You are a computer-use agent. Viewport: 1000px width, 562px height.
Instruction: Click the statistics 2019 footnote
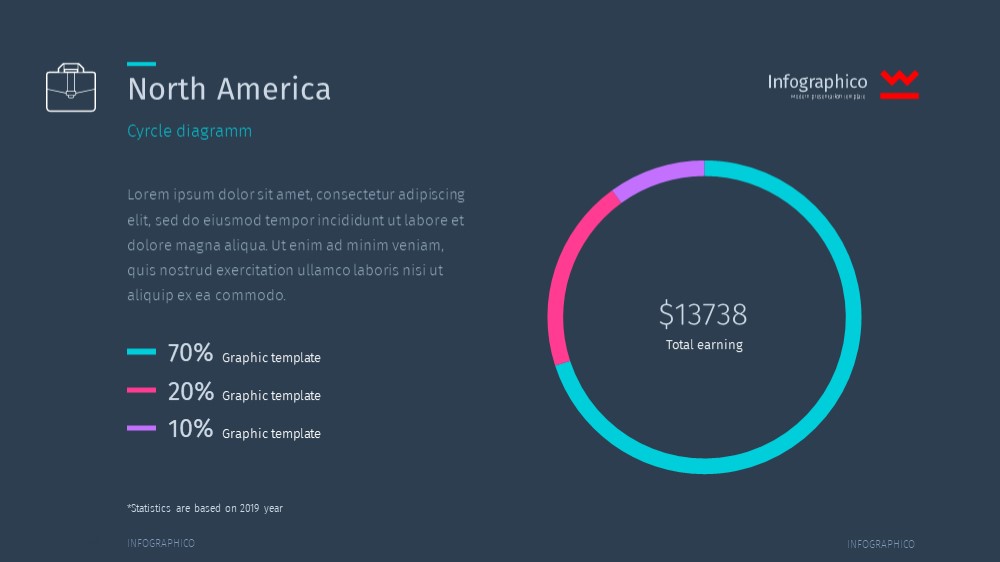point(205,508)
